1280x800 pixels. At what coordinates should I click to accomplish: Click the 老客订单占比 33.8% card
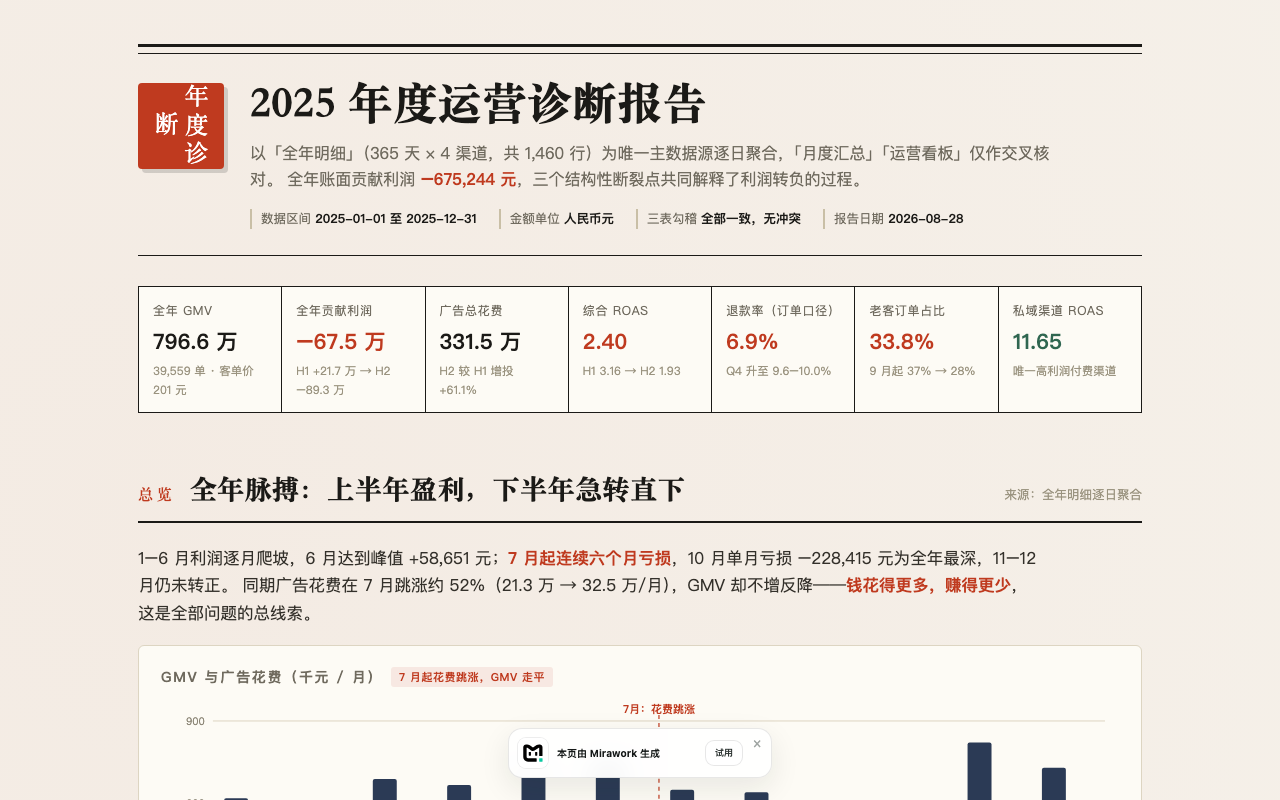[926, 349]
